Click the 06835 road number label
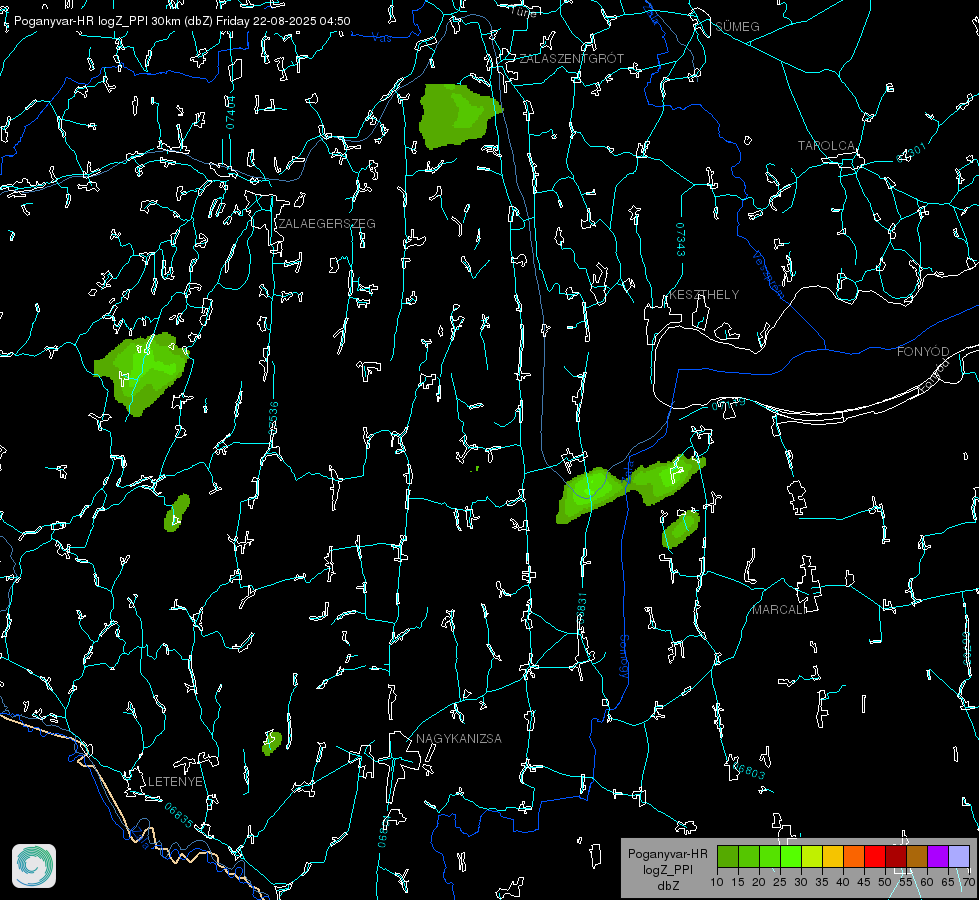Screen dimensions: 979x900 179,815
